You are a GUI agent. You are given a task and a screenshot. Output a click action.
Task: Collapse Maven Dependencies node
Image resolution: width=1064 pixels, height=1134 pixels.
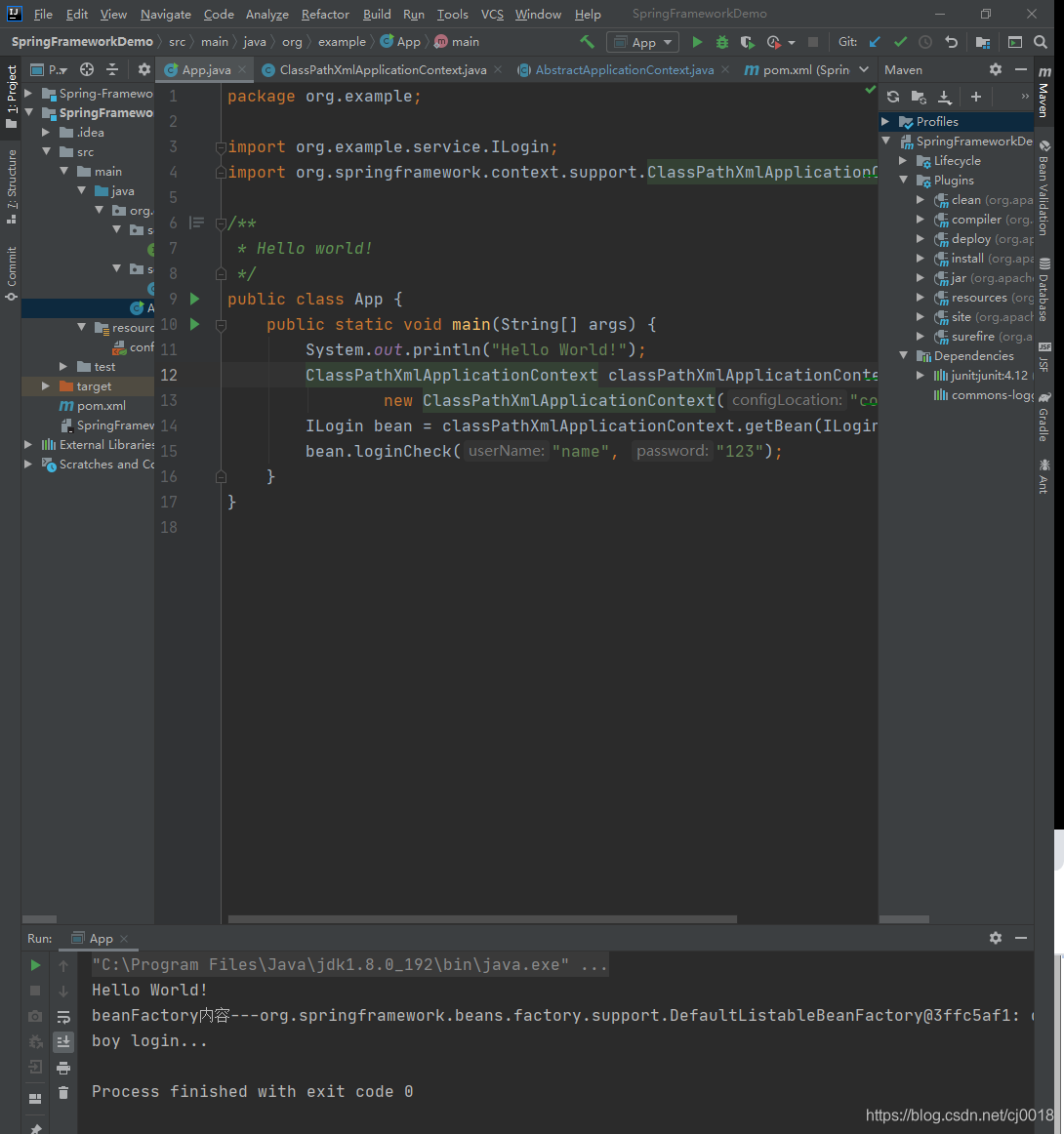(903, 356)
